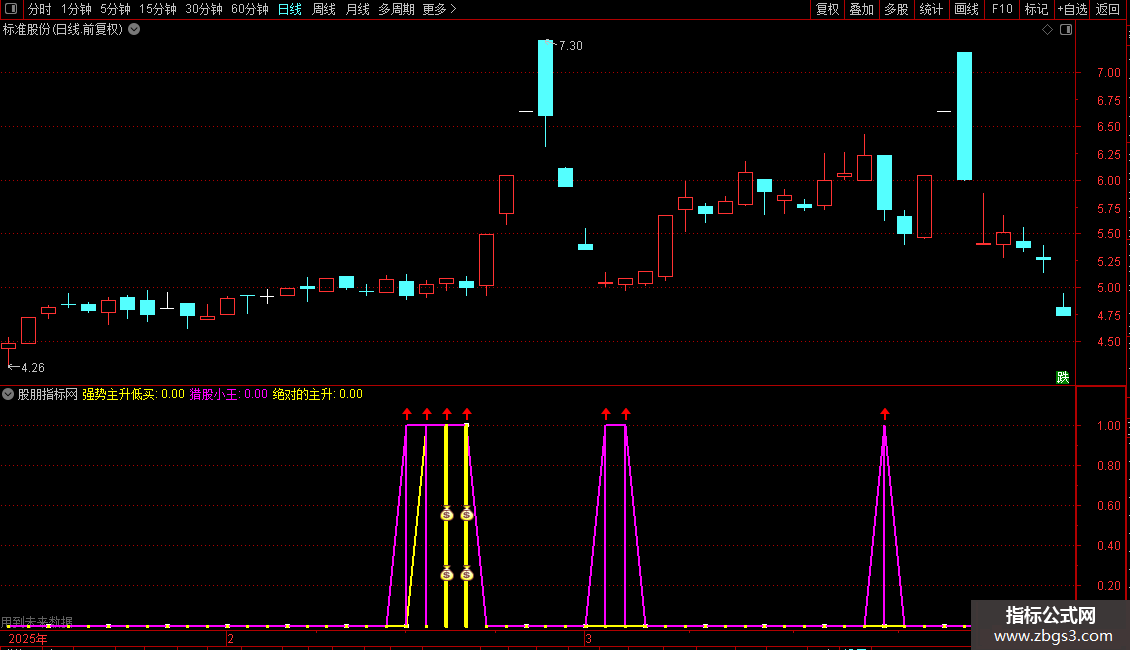Expand dropdown beside 标准股份 title
The image size is (1130, 650).
[x=134, y=30]
